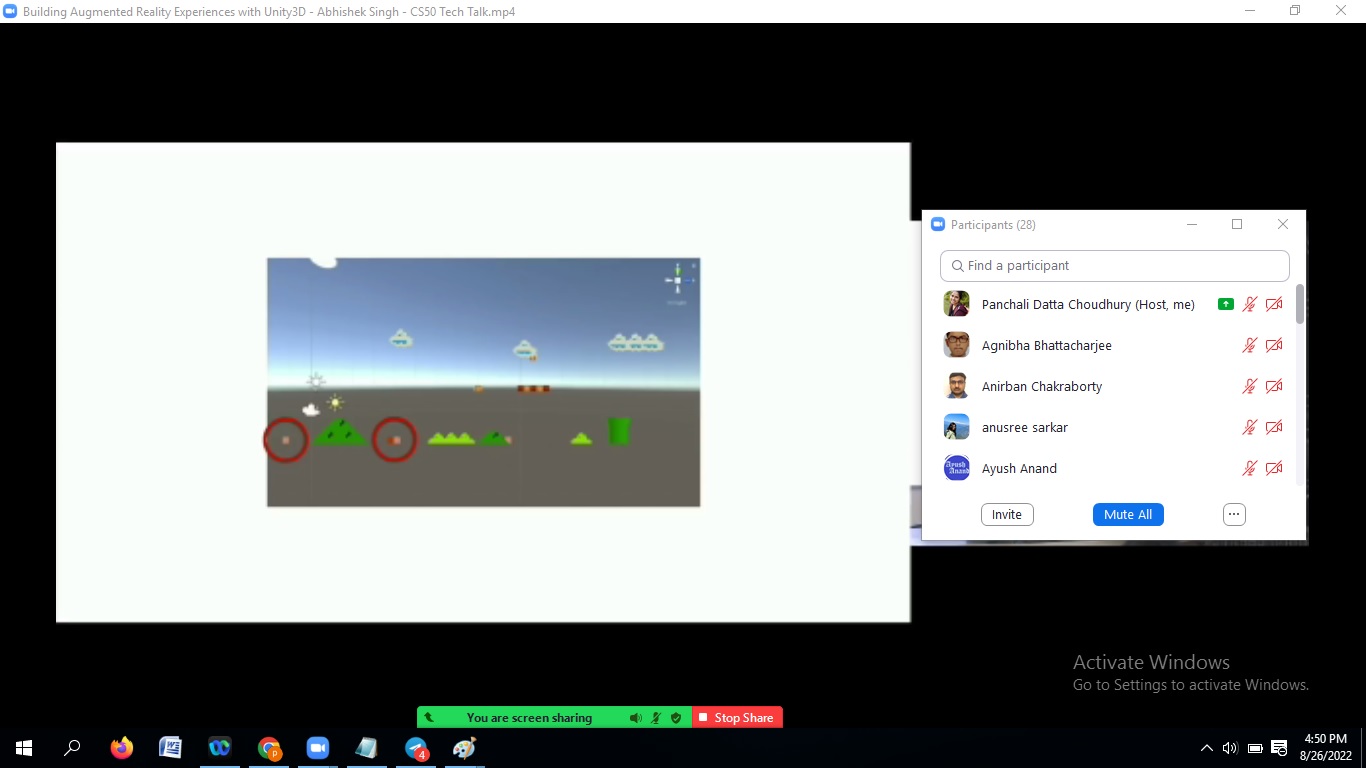Click the "You are screen sharing" text
This screenshot has height=768, width=1366.
click(x=529, y=717)
